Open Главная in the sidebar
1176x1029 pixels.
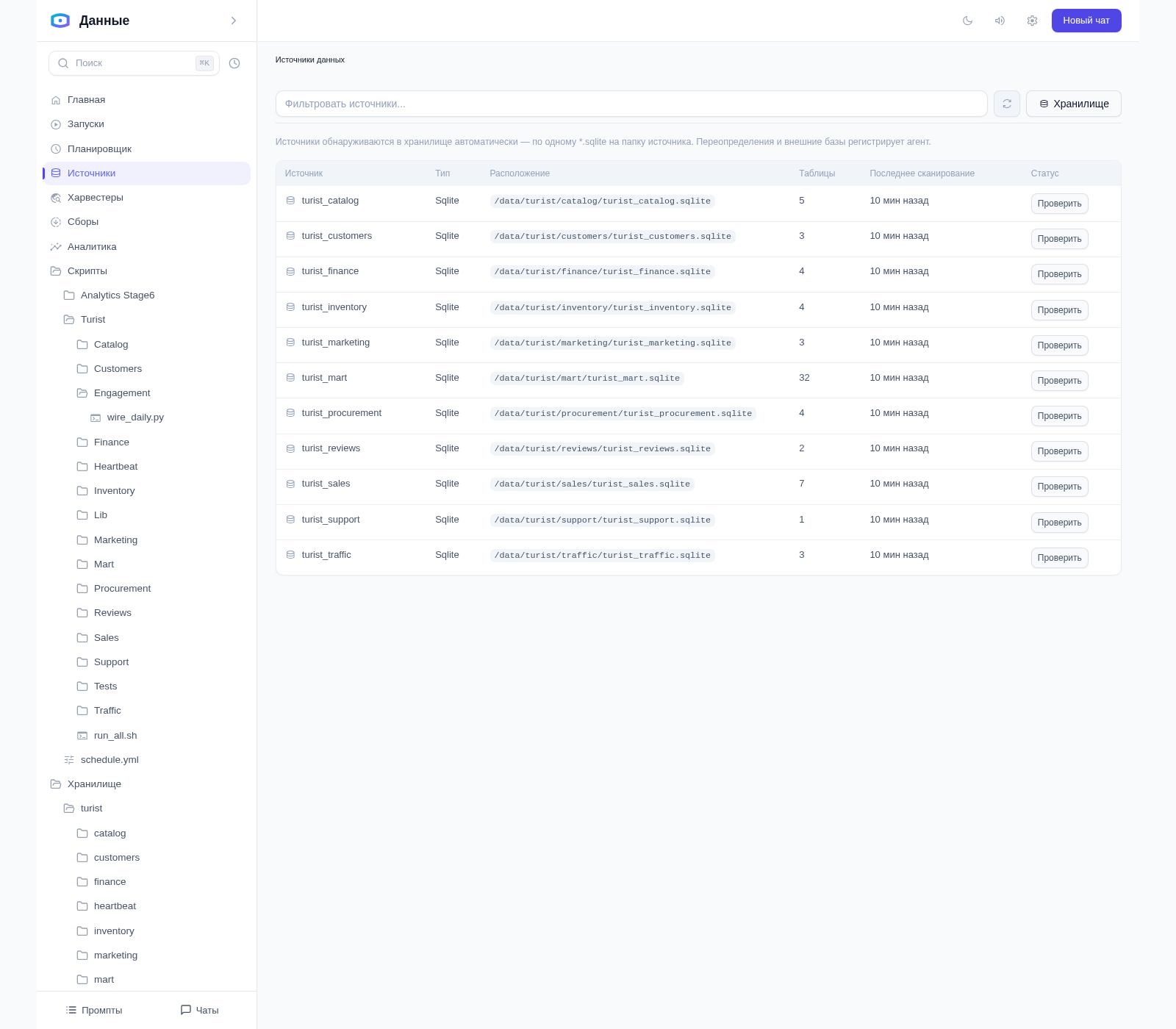146,100
